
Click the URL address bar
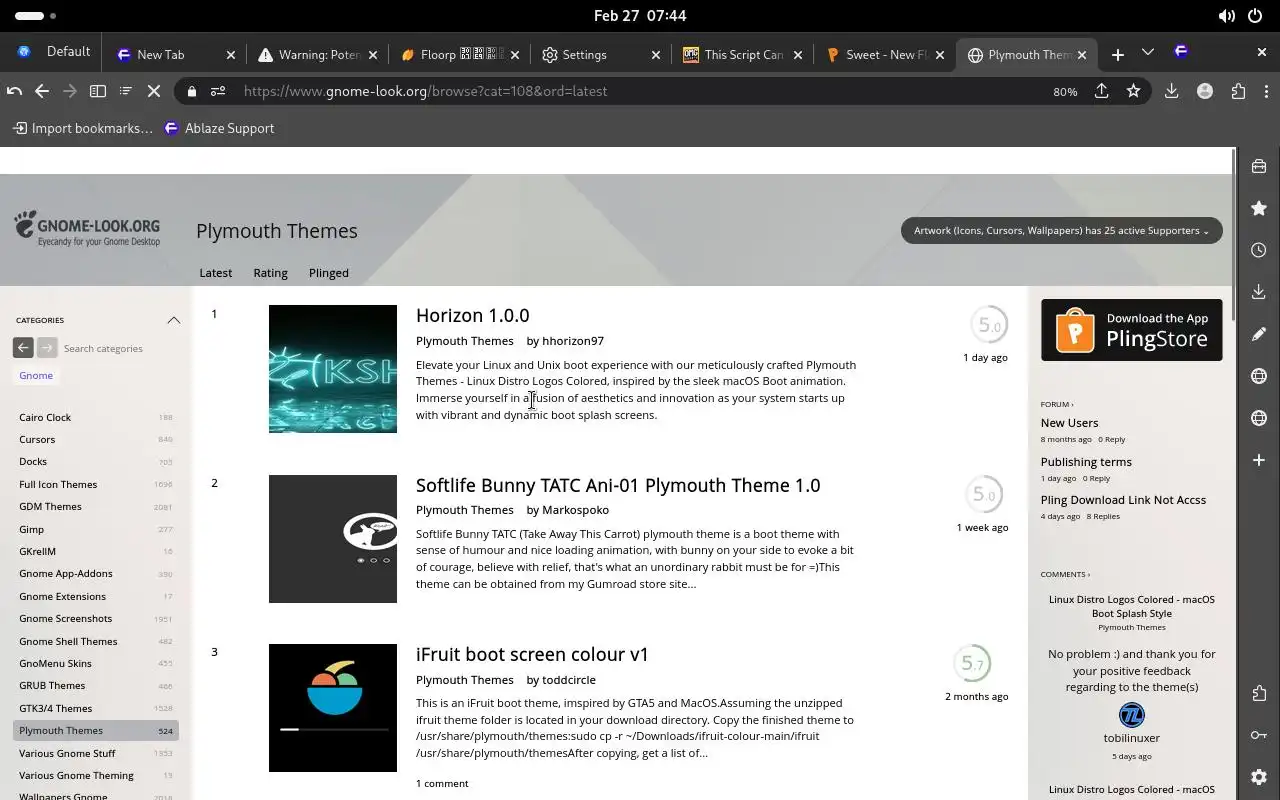pos(640,91)
